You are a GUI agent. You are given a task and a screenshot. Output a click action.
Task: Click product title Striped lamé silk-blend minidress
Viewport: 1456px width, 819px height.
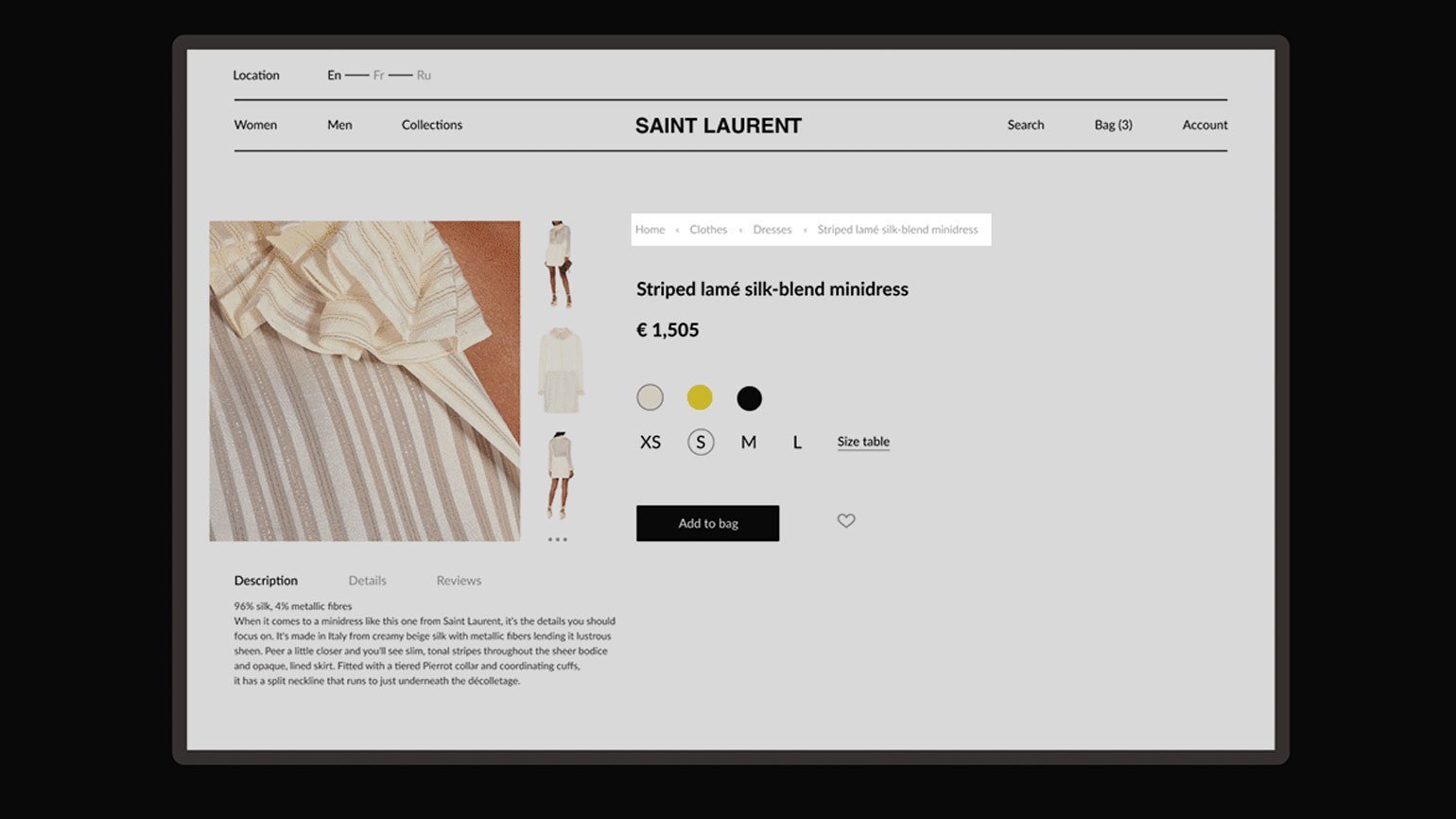pyautogui.click(x=772, y=289)
